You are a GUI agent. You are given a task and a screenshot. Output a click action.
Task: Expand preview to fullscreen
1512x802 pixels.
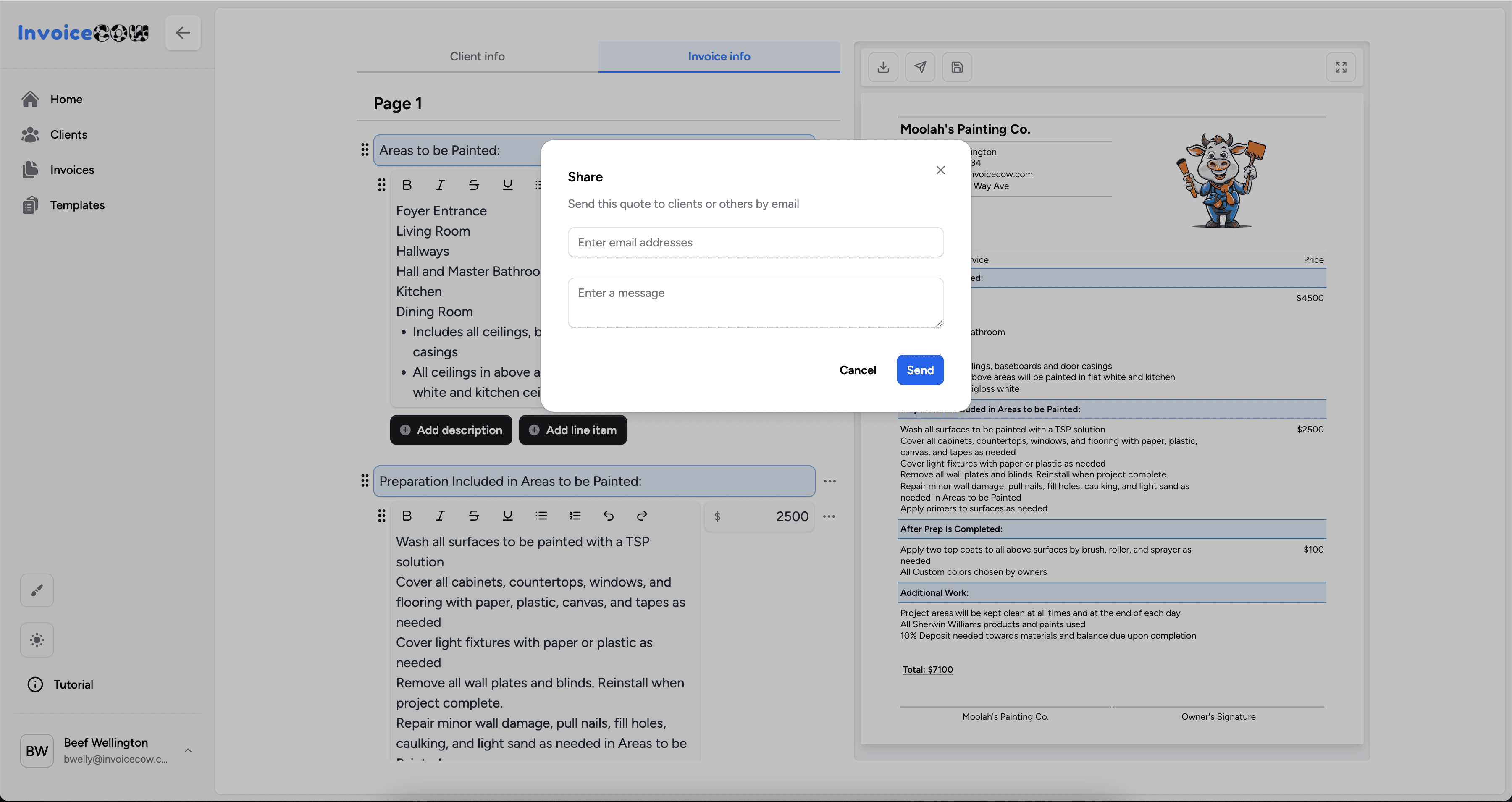click(x=1341, y=67)
